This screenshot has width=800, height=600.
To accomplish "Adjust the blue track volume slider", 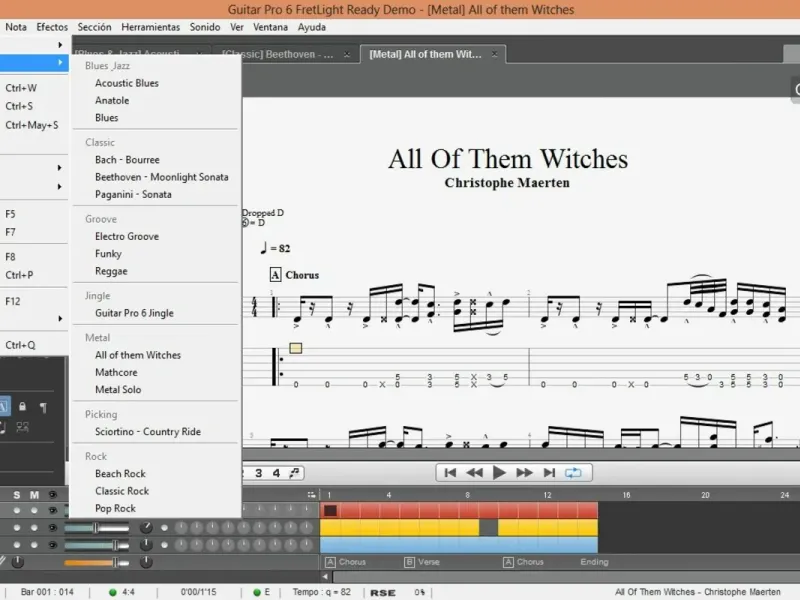I will point(96,545).
